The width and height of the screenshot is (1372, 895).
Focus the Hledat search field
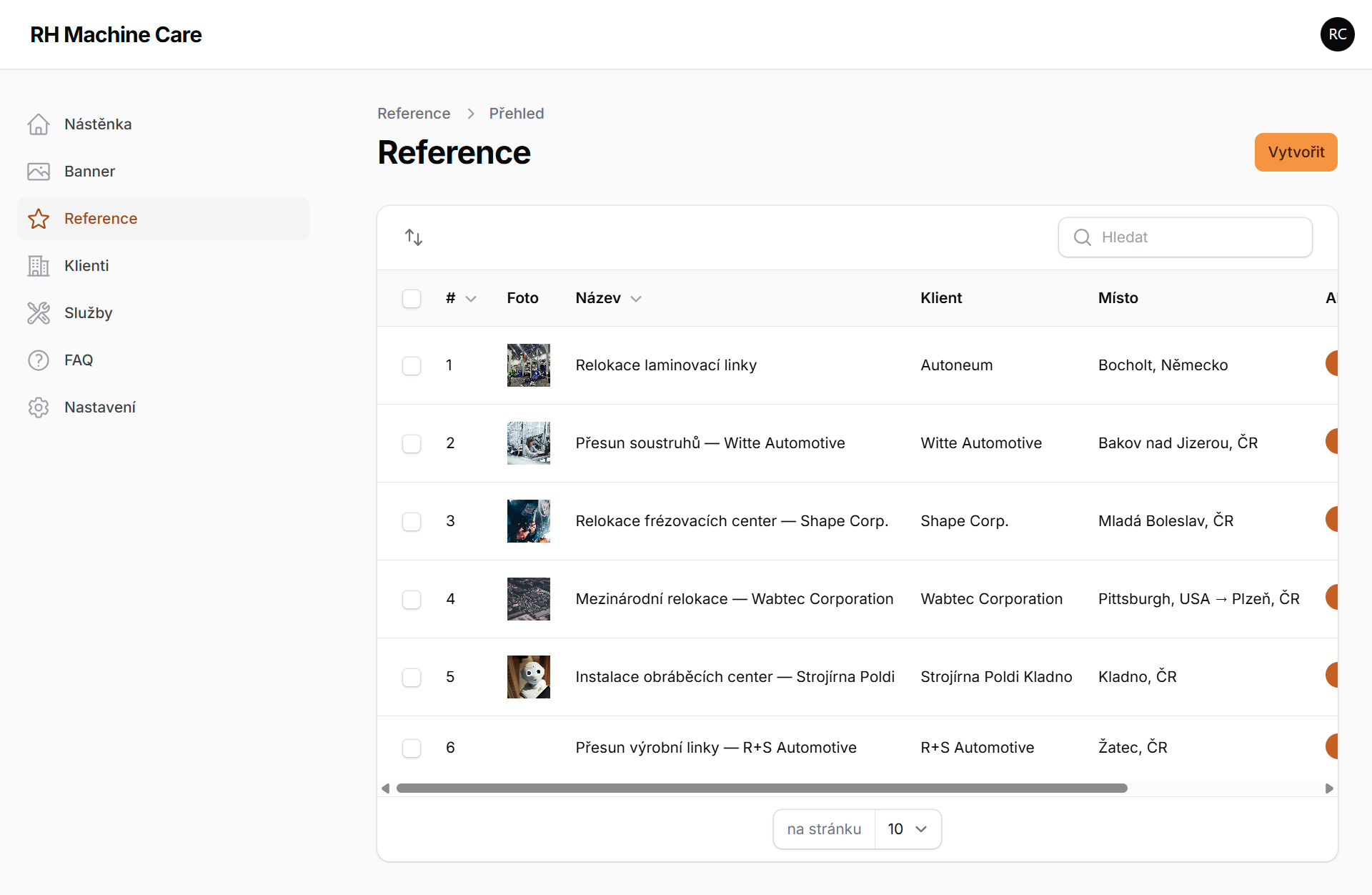click(1185, 237)
